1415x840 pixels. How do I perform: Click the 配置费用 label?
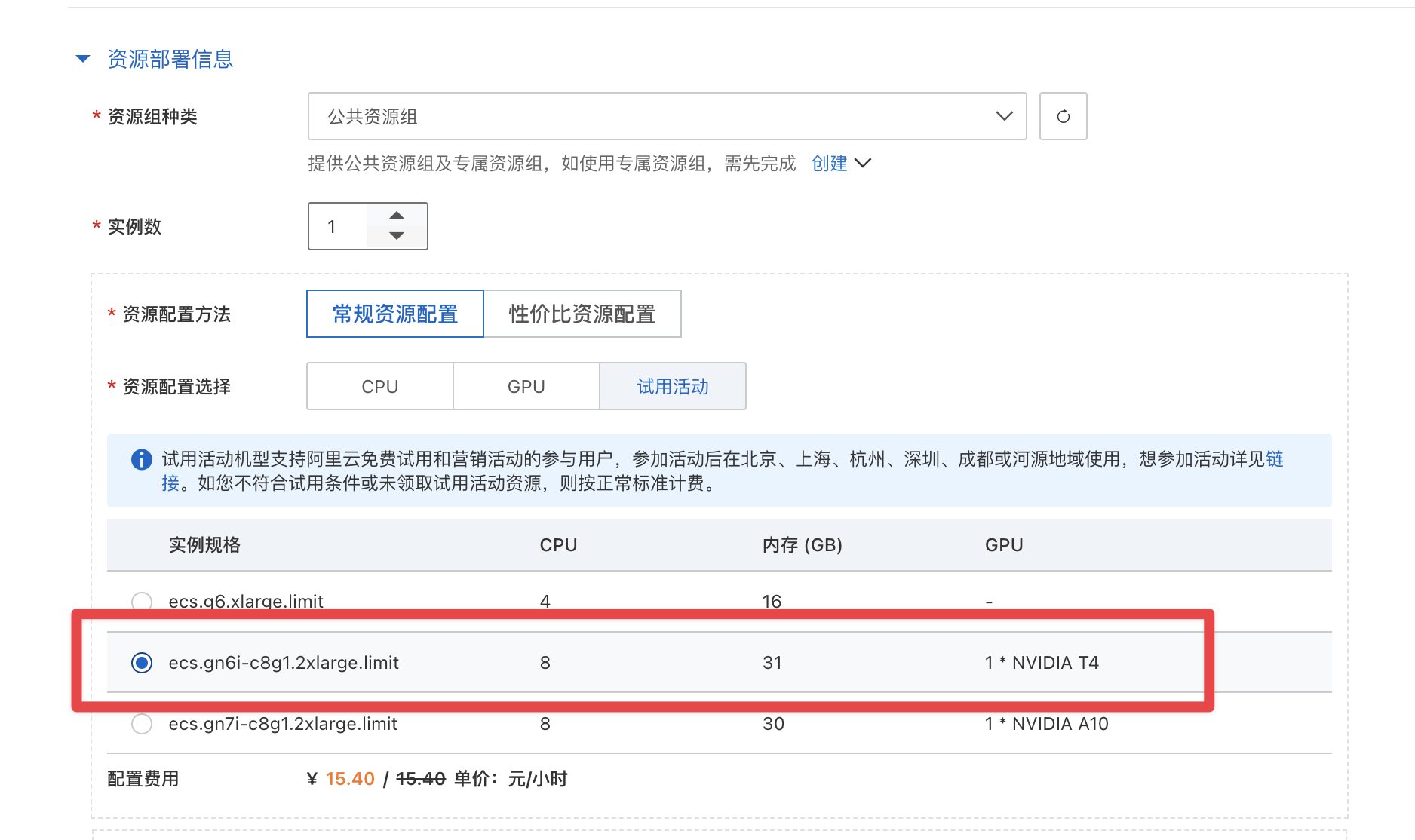pos(143,779)
